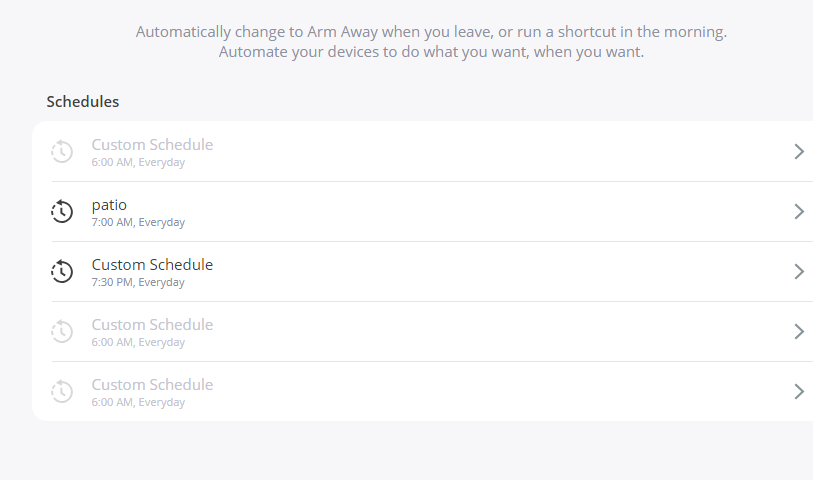Click '6:00 AM, Everyday' in the bottom row

[x=138, y=402]
